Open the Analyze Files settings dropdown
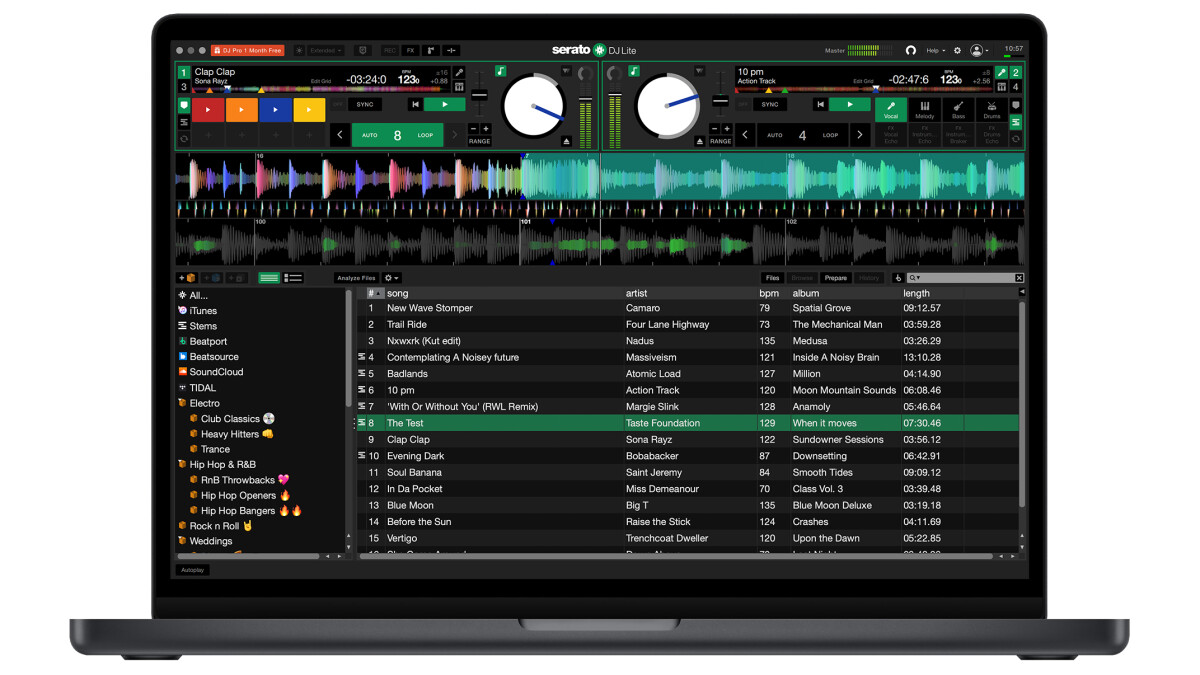 [391, 278]
